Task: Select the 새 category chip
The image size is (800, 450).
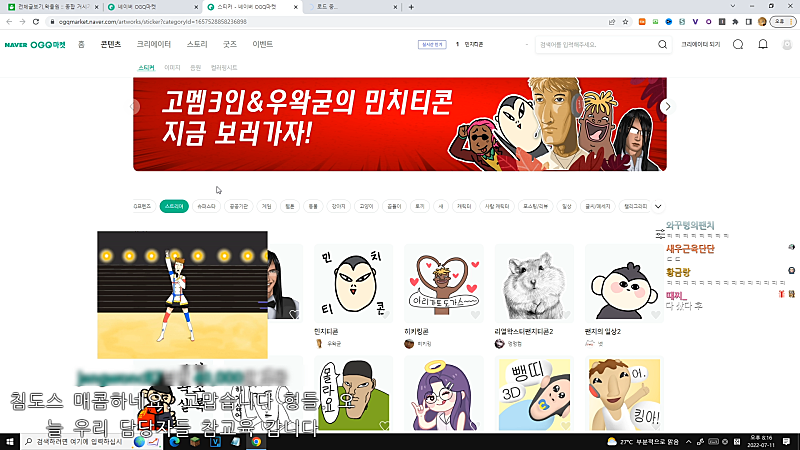Action: tap(441, 206)
